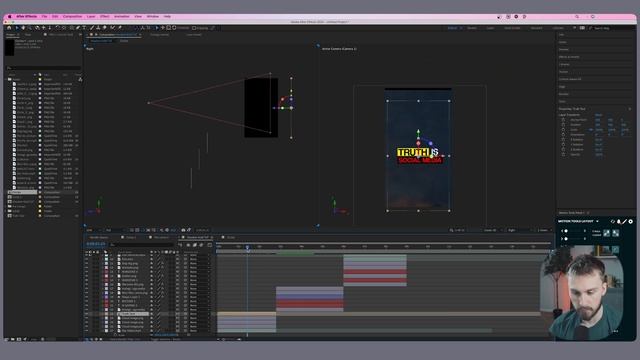
Task: Click the snapshot camera icon under the viewer
Action: point(183,230)
